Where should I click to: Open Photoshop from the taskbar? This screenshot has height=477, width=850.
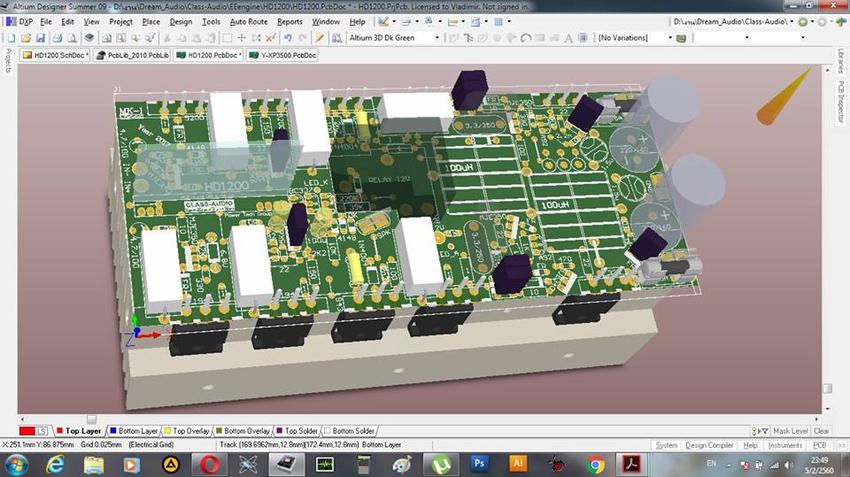pos(479,464)
